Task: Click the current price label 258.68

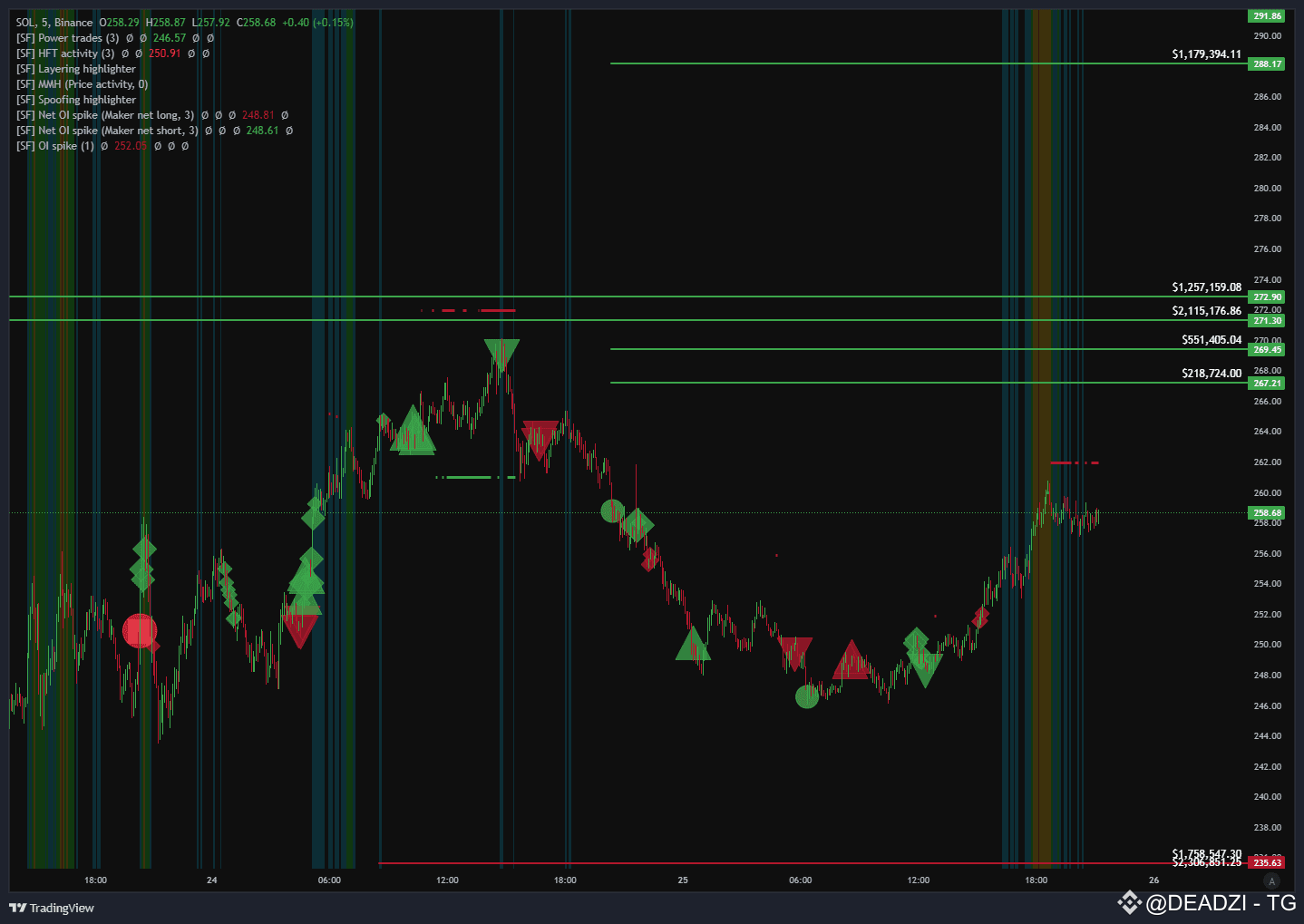Action: [x=1267, y=512]
